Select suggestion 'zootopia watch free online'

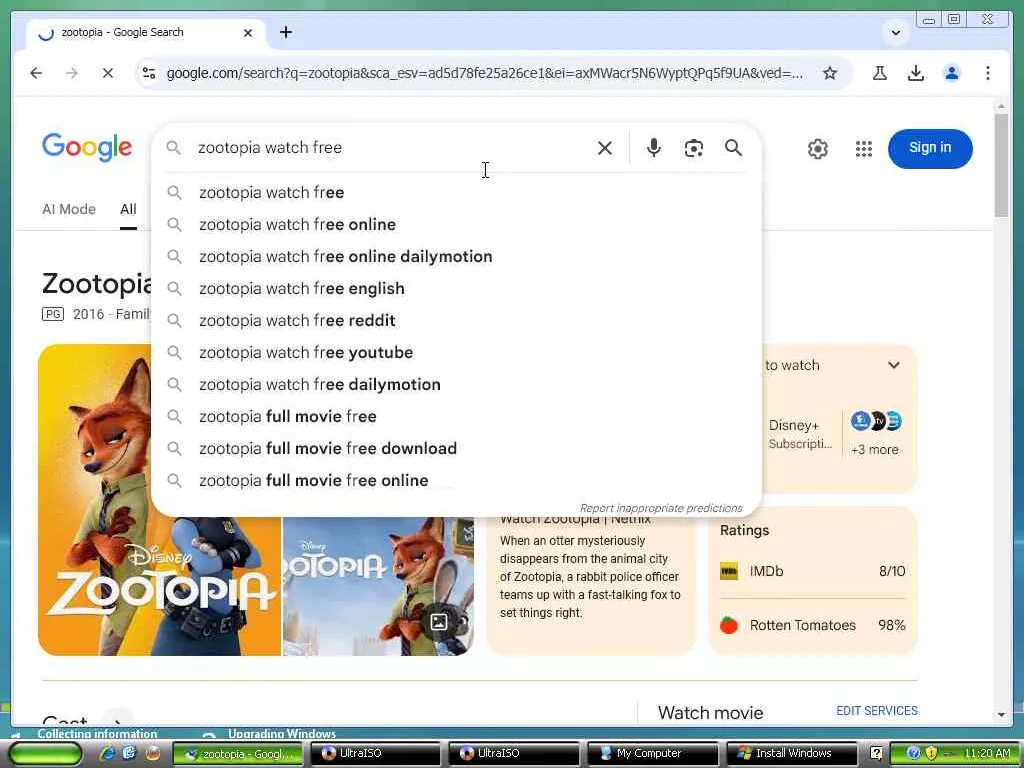(456, 225)
